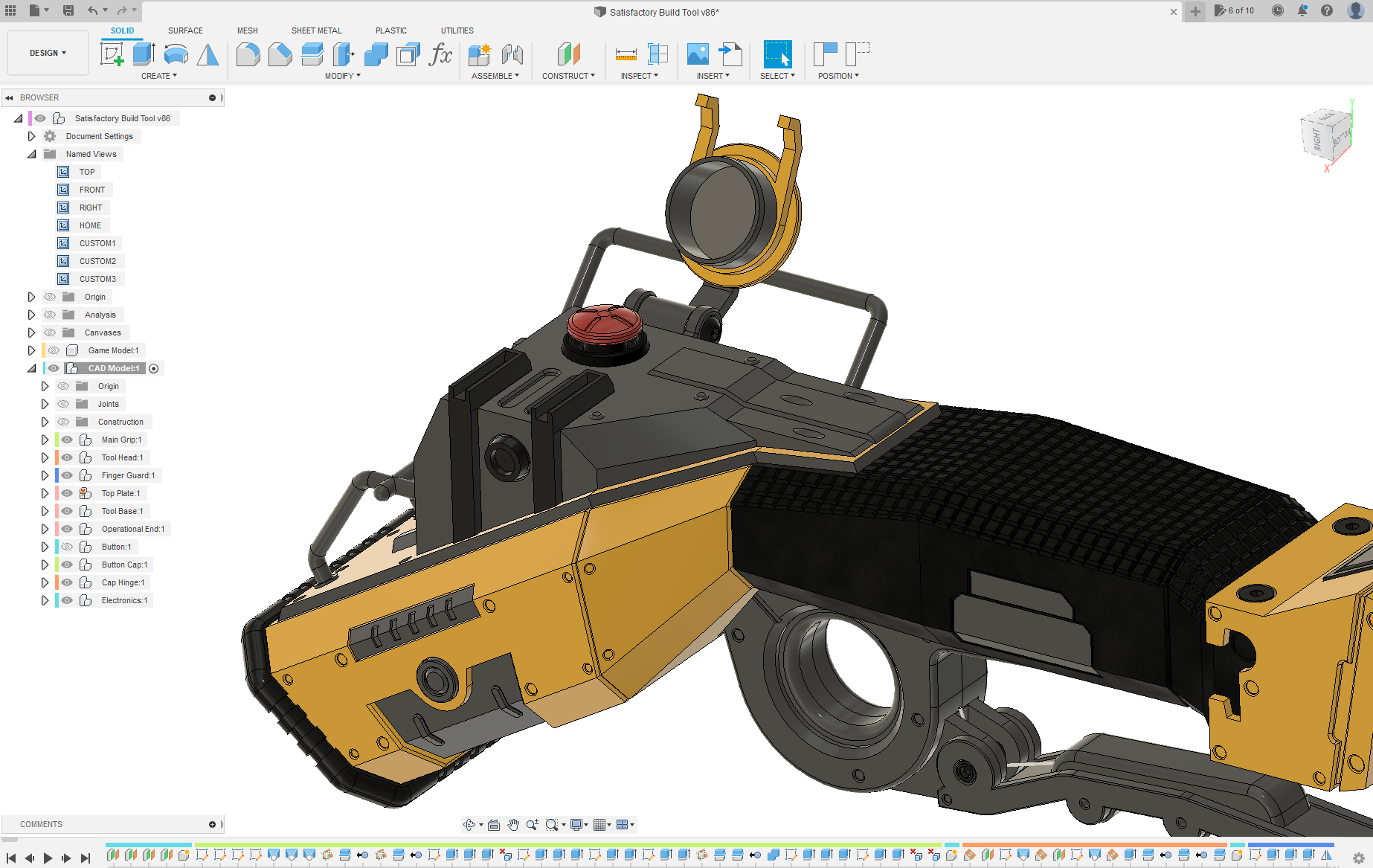Image resolution: width=1373 pixels, height=868 pixels.
Task: Show the Button:1 component
Action: pyautogui.click(x=67, y=547)
